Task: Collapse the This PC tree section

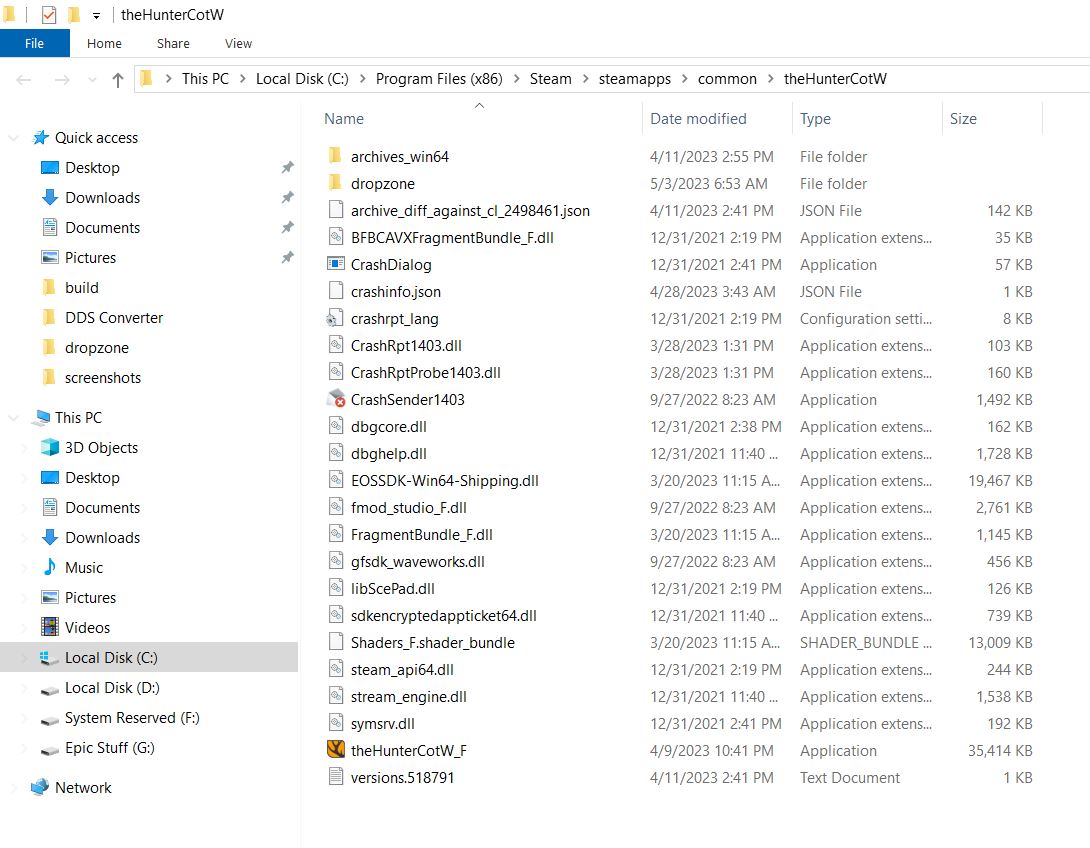Action: pyautogui.click(x=13, y=417)
